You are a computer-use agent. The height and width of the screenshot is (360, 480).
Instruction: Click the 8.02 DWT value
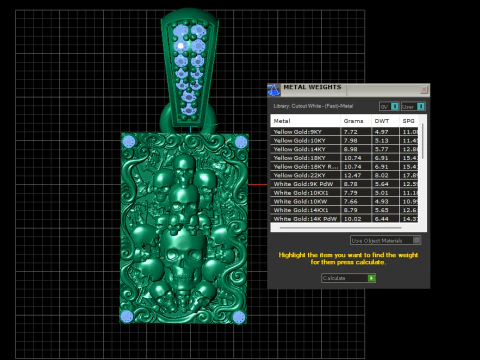pos(381,175)
